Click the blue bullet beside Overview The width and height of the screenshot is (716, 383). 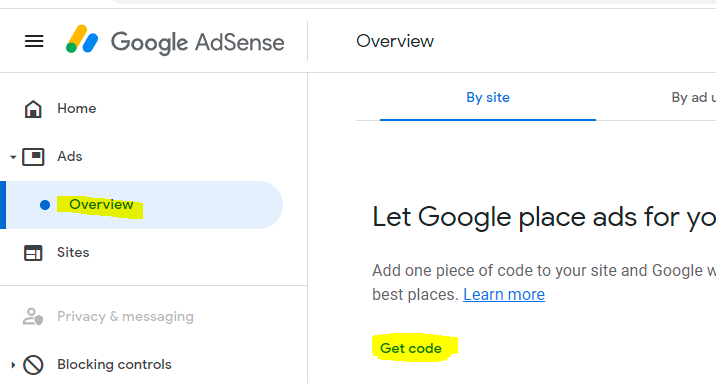[45, 205]
